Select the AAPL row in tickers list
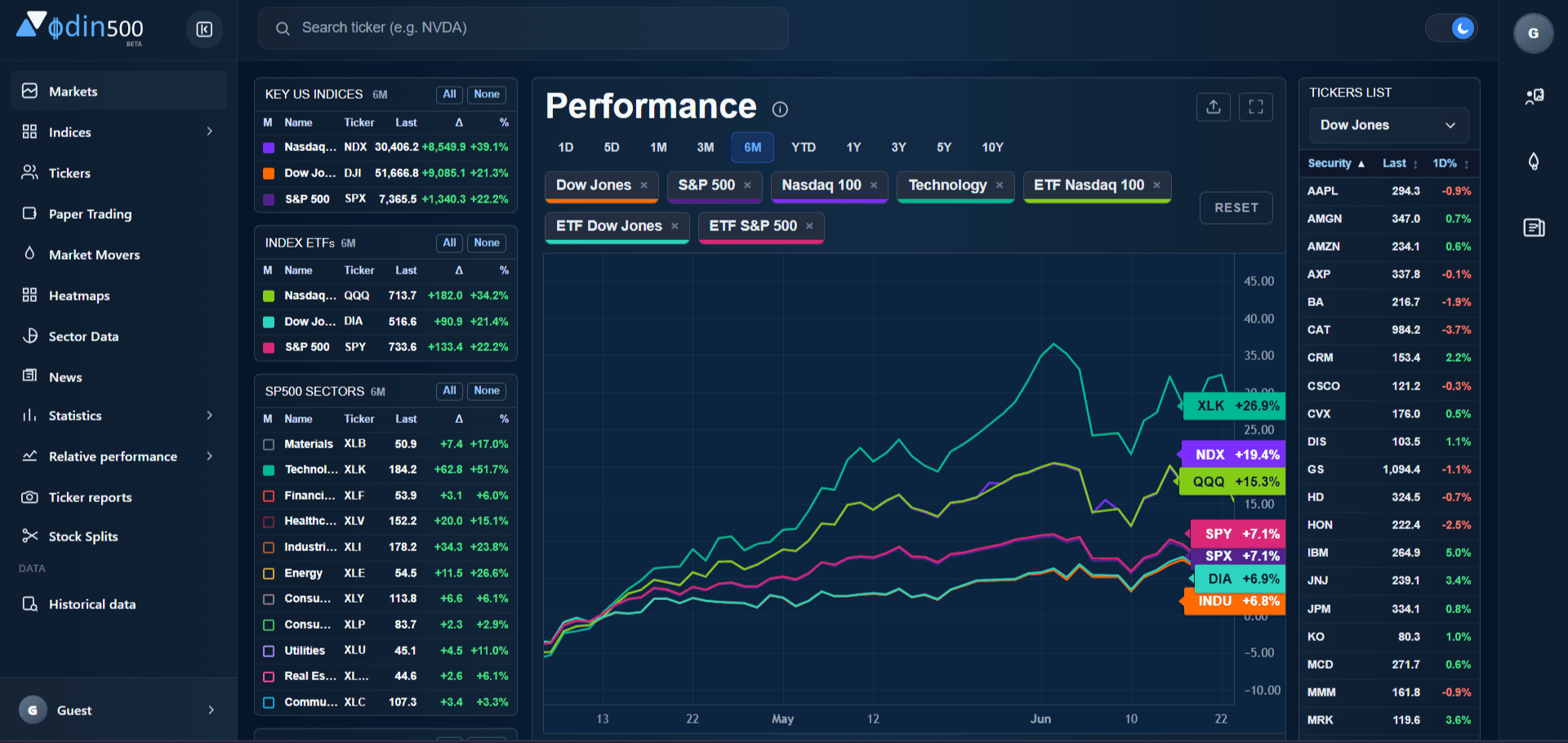 [x=1389, y=191]
